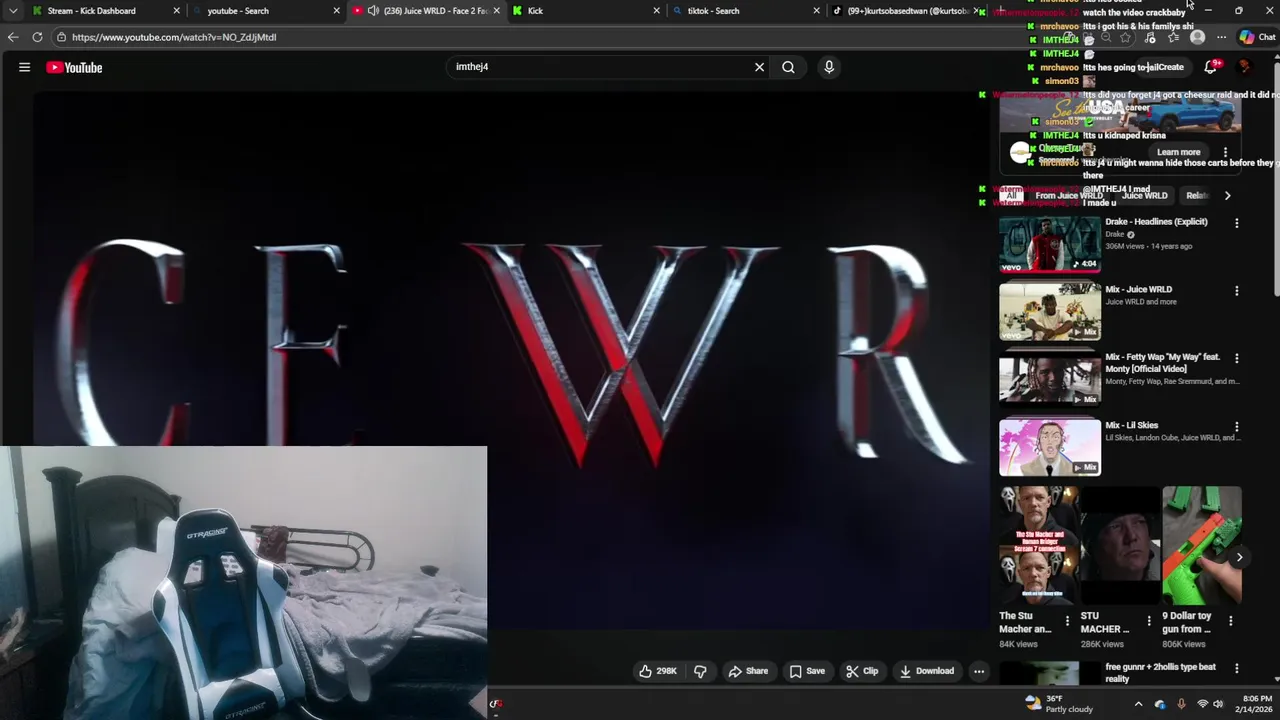Screen dimensions: 1280x720
Task: Open Wi-Fi network tray icon
Action: [1202, 704]
